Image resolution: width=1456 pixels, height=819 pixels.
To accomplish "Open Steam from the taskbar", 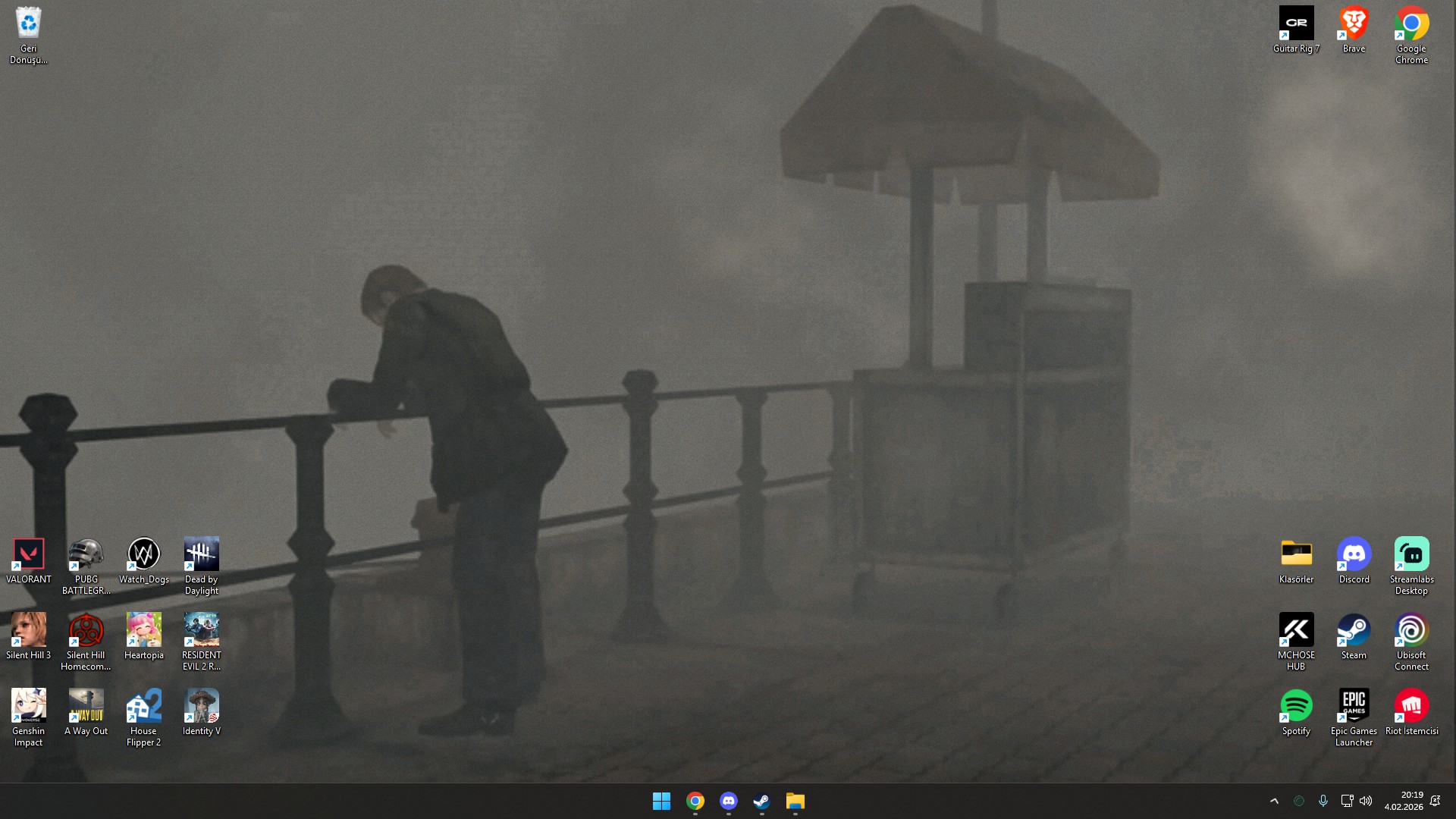I will pos(761,801).
